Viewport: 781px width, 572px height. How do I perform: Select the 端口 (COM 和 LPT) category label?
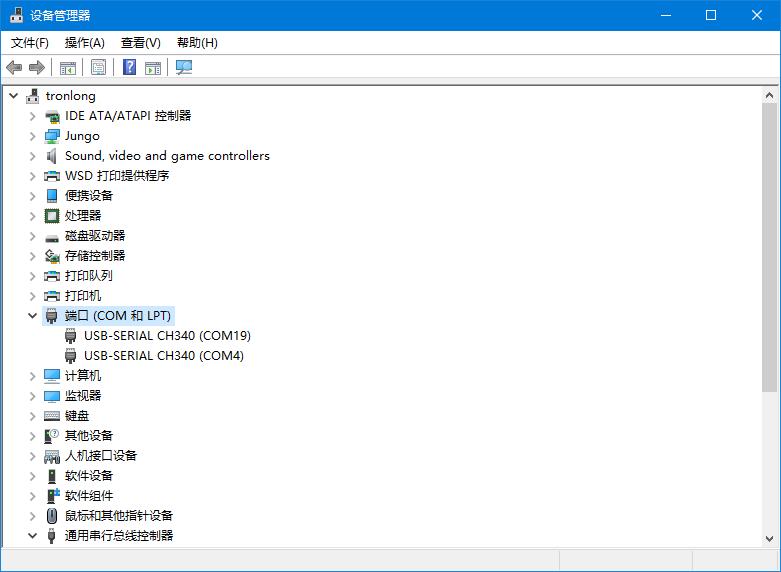[x=118, y=316]
